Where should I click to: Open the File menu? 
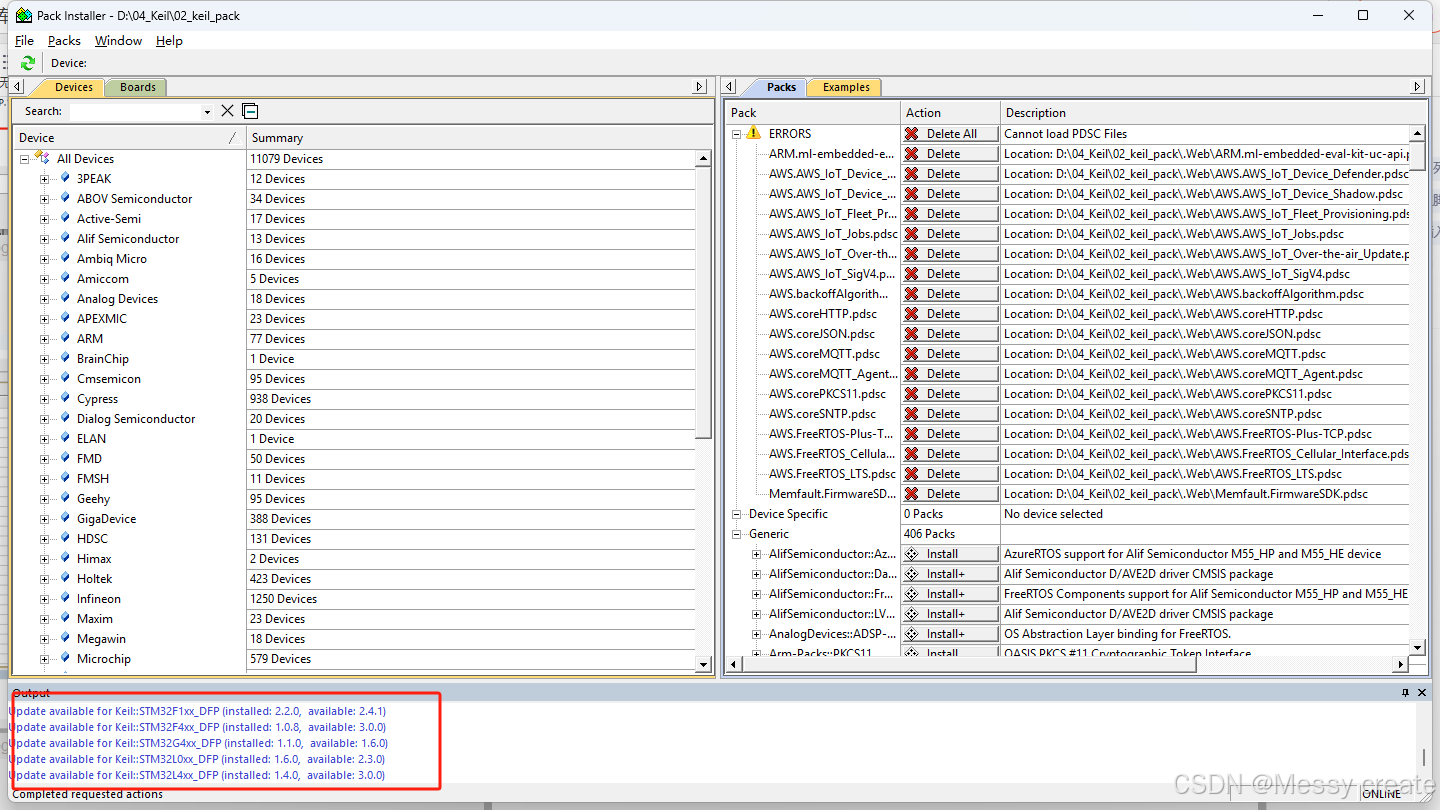pos(25,40)
